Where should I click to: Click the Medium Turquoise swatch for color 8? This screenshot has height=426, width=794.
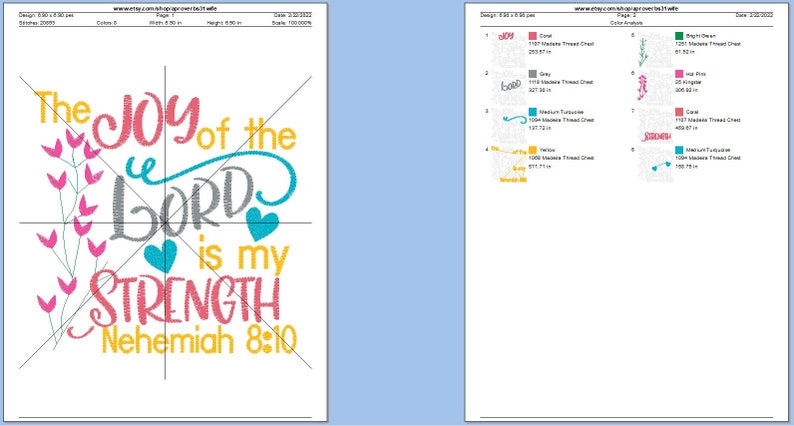tap(679, 150)
